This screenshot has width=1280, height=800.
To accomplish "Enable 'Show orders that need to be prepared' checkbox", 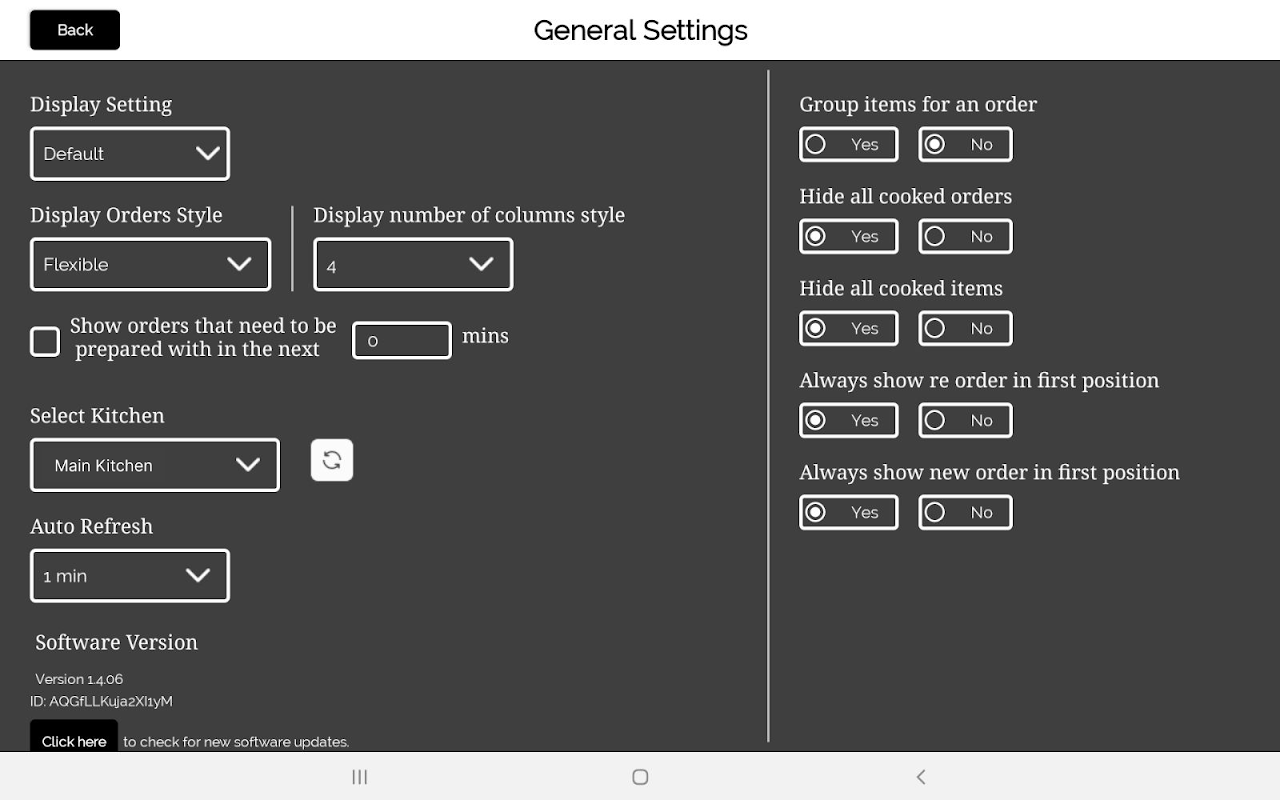I will tap(45, 341).
